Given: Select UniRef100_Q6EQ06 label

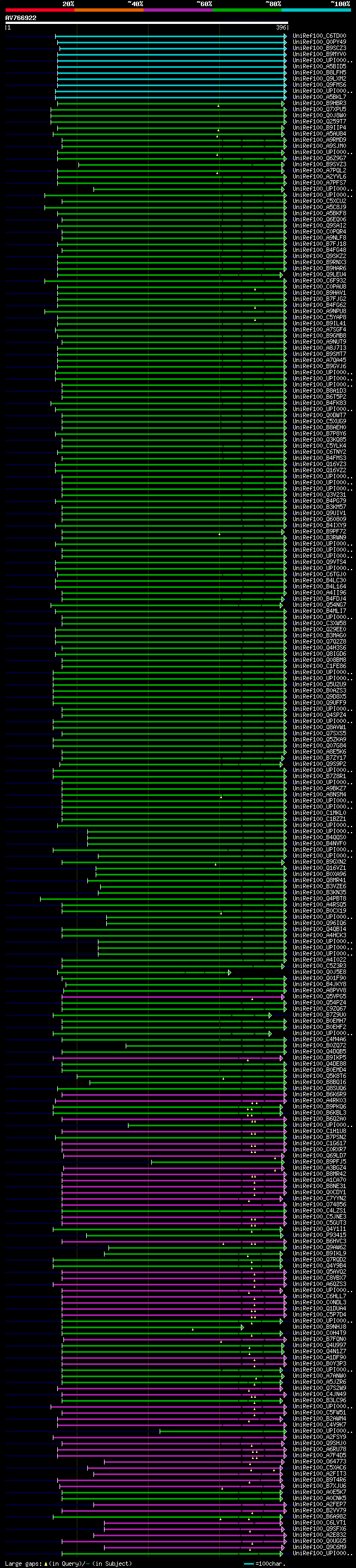Looking at the screenshot, I should pyautogui.click(x=319, y=220).
